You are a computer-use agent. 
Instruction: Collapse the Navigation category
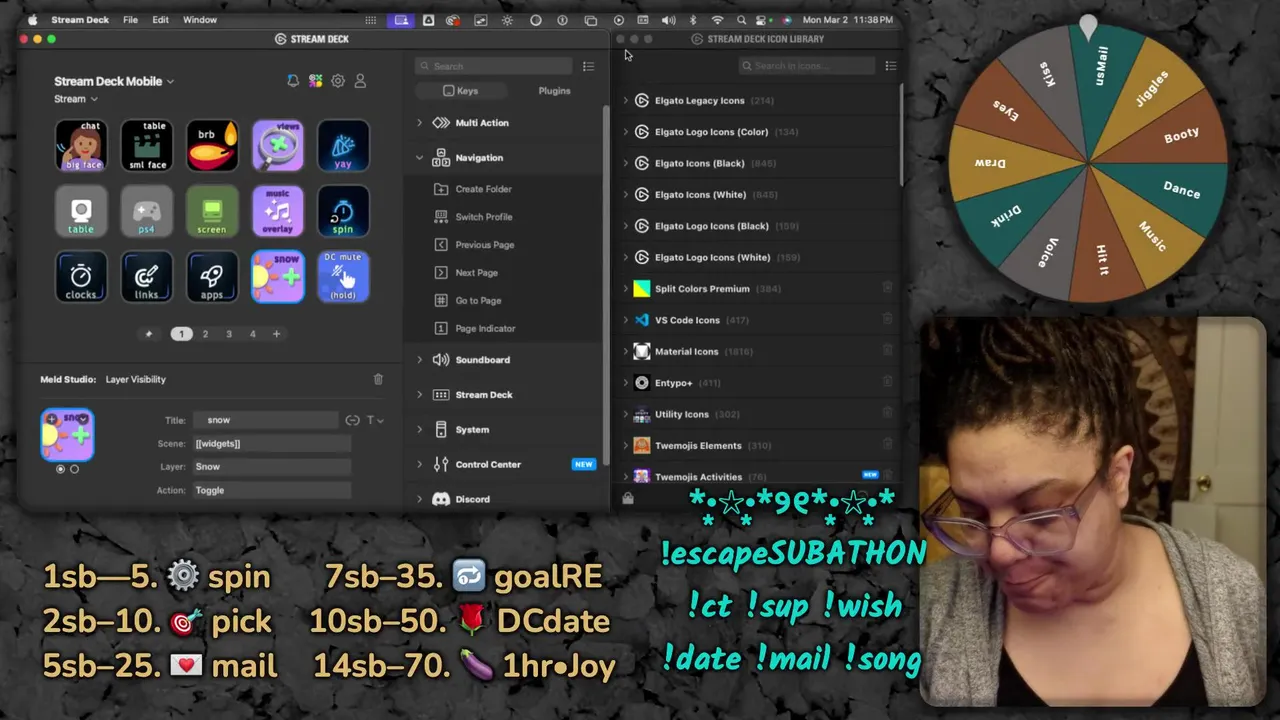pyautogui.click(x=419, y=158)
